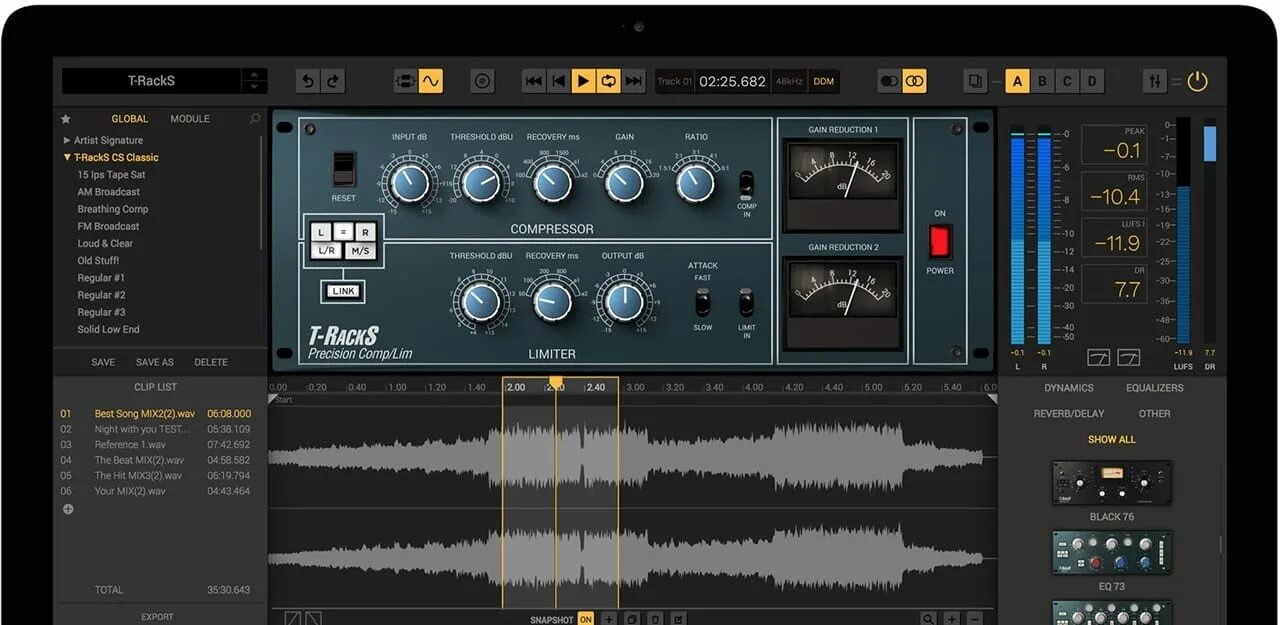Skip to next track
The width and height of the screenshot is (1280, 625).
(633, 81)
